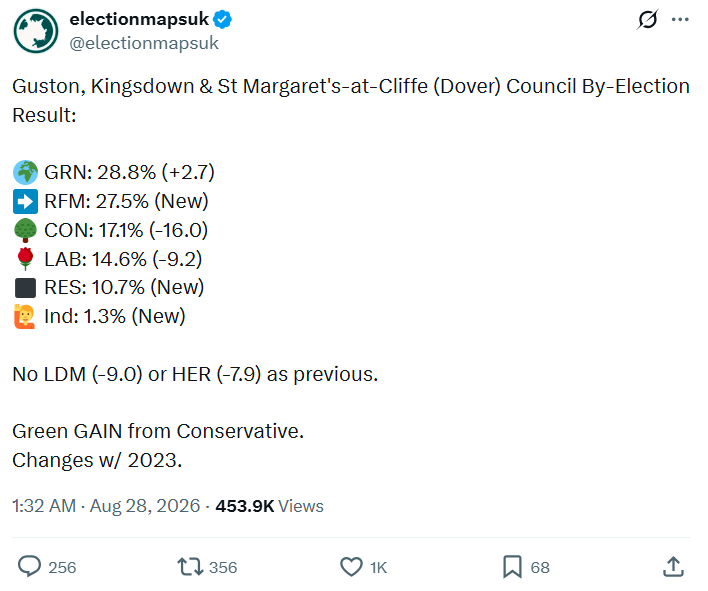
Task: Click the repost arrows icon
Action: 190,567
